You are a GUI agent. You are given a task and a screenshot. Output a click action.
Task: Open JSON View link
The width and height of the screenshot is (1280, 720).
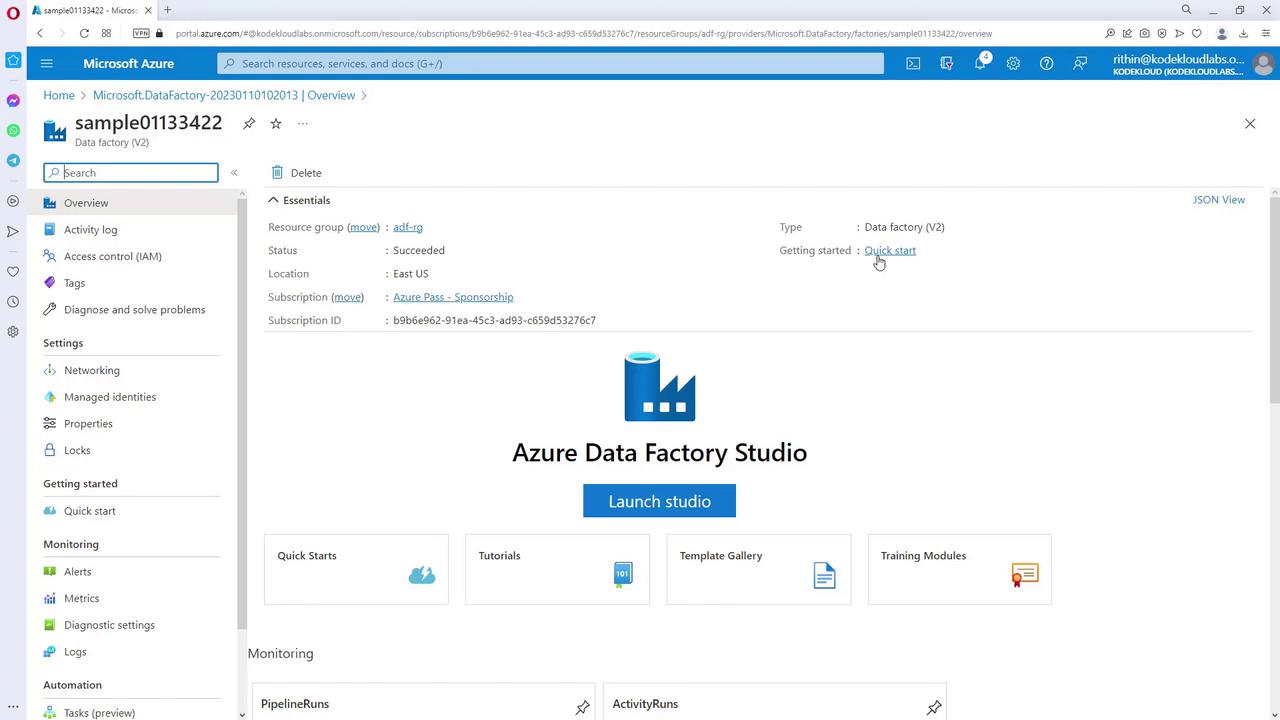1218,200
